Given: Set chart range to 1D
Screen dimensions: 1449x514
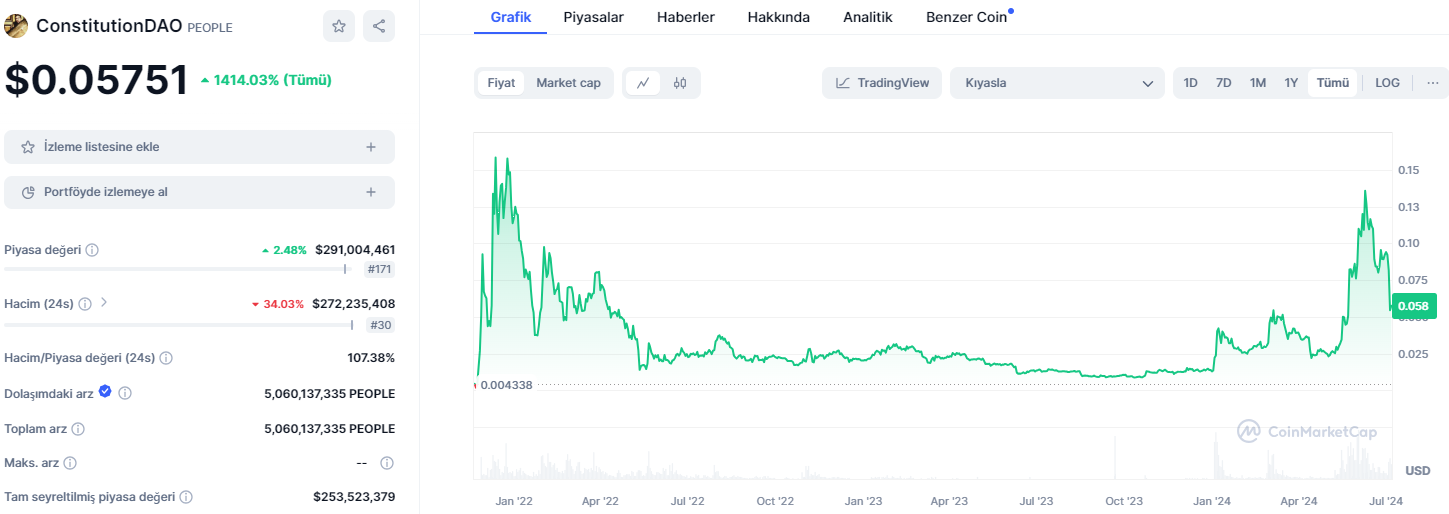Looking at the screenshot, I should pos(1191,83).
